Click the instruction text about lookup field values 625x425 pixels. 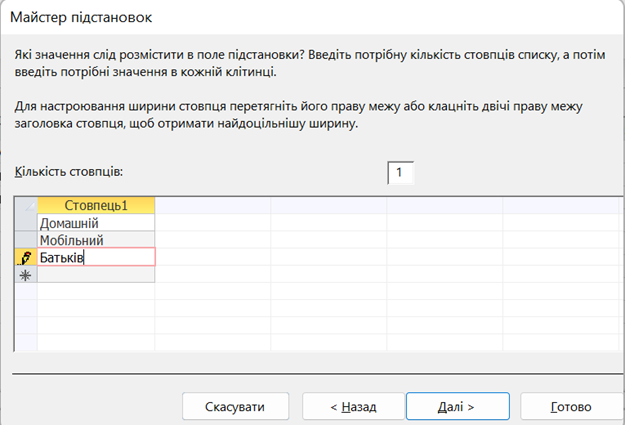pos(300,63)
